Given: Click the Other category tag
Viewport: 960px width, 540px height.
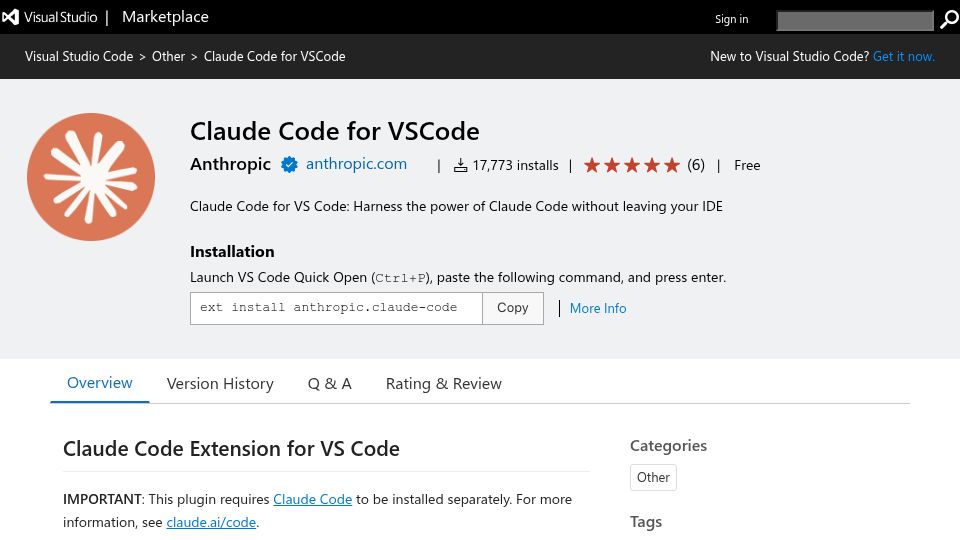Looking at the screenshot, I should click(653, 478).
